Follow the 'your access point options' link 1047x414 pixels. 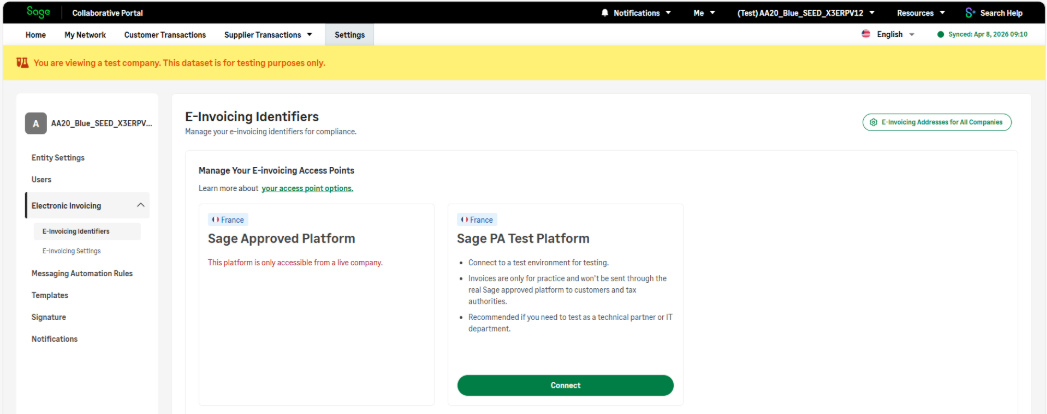pos(307,188)
